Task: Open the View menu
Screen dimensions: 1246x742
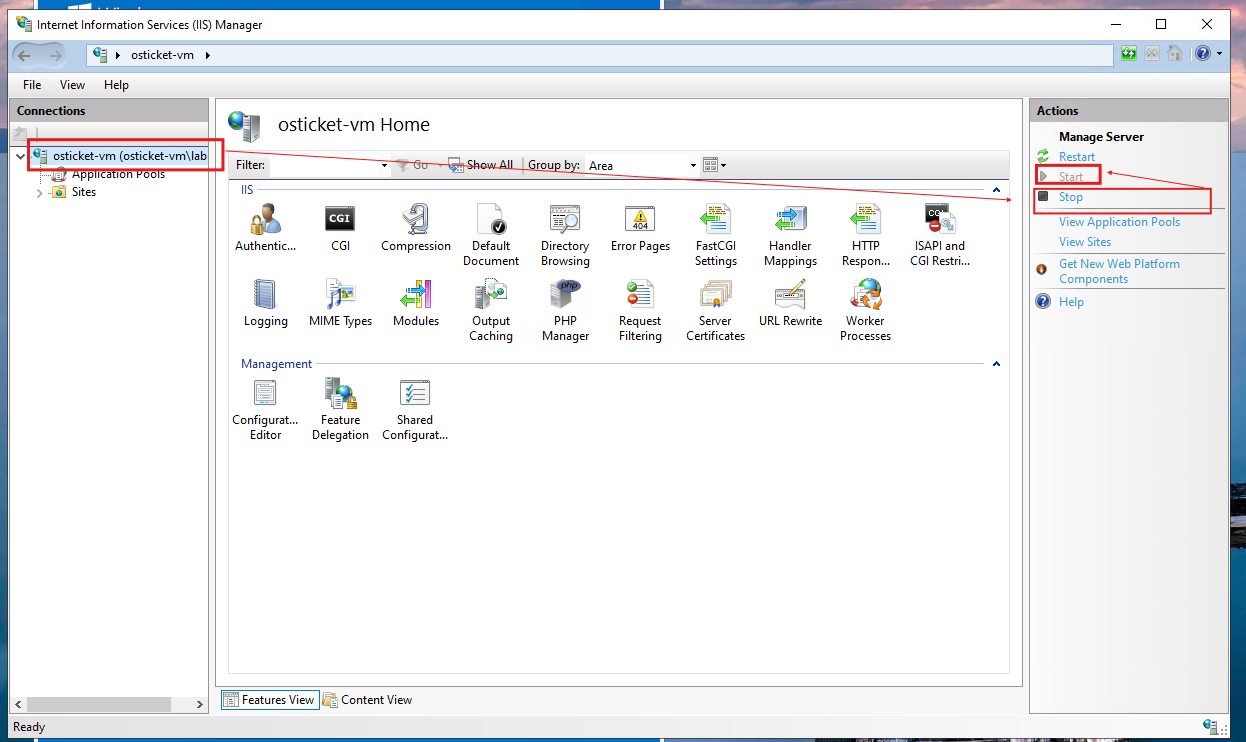Action: coord(72,85)
